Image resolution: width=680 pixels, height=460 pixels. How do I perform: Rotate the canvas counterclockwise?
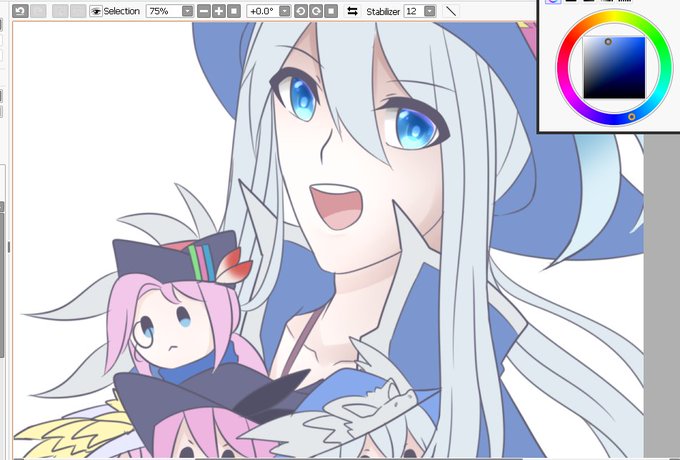tap(301, 11)
